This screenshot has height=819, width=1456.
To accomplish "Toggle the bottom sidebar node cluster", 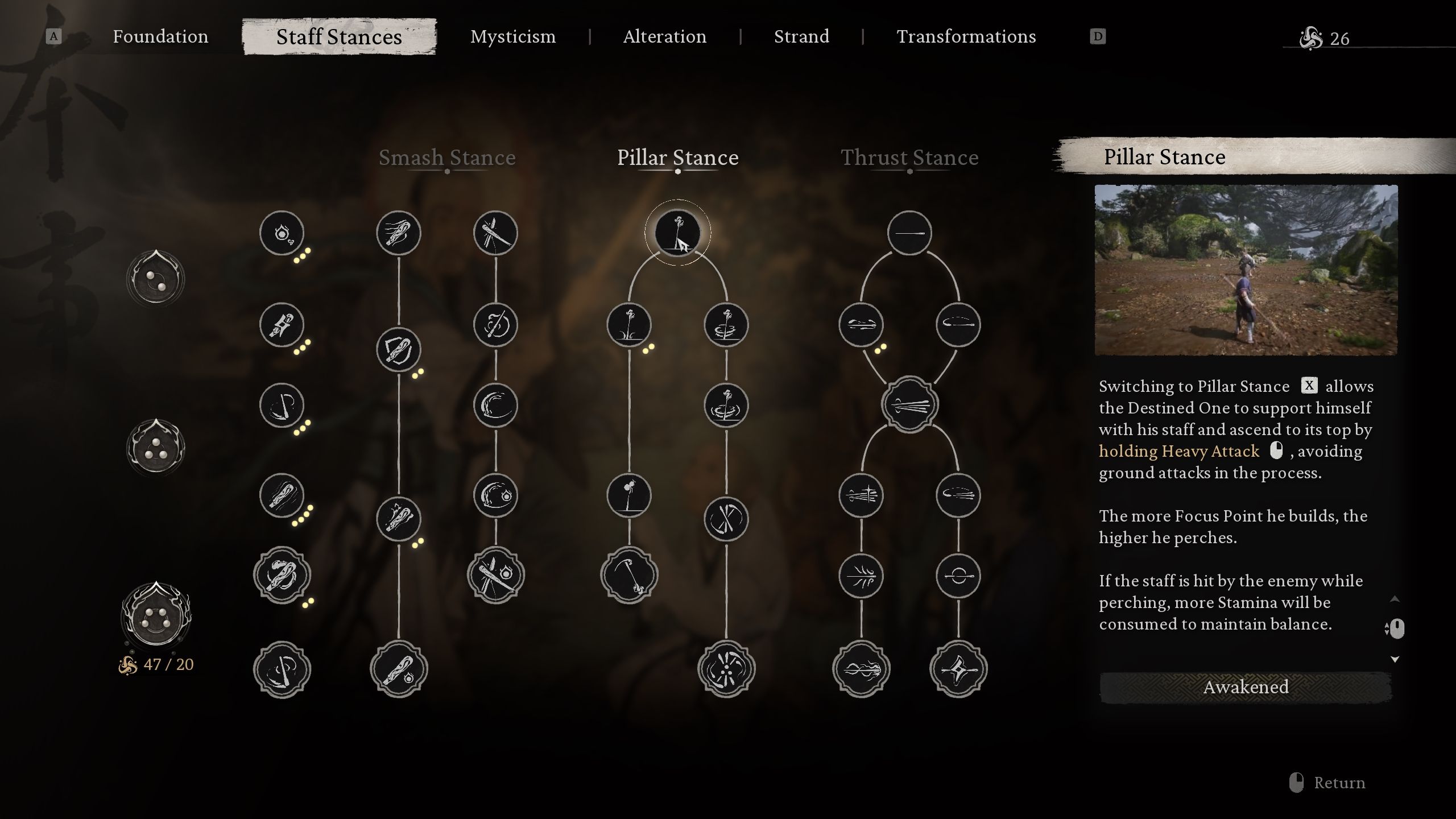I will (x=157, y=615).
